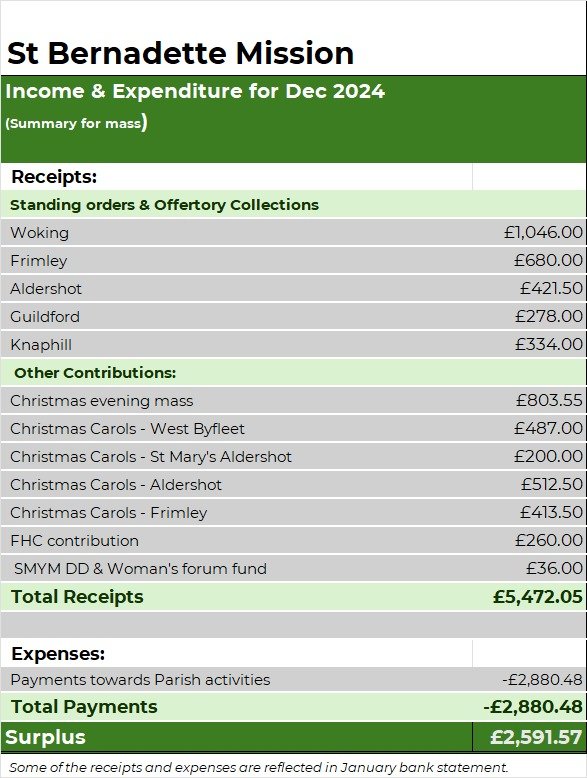This screenshot has height=778, width=587.
Task: Select the St Mary's Aldershot amount £200.00
Action: coord(548,456)
